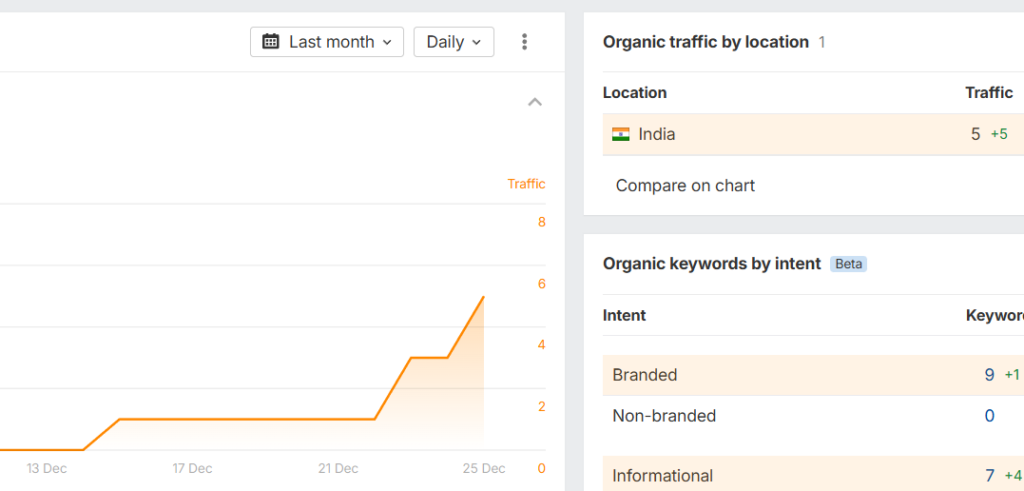The height and width of the screenshot is (491, 1024).
Task: Click Compare on chart link
Action: coord(685,185)
